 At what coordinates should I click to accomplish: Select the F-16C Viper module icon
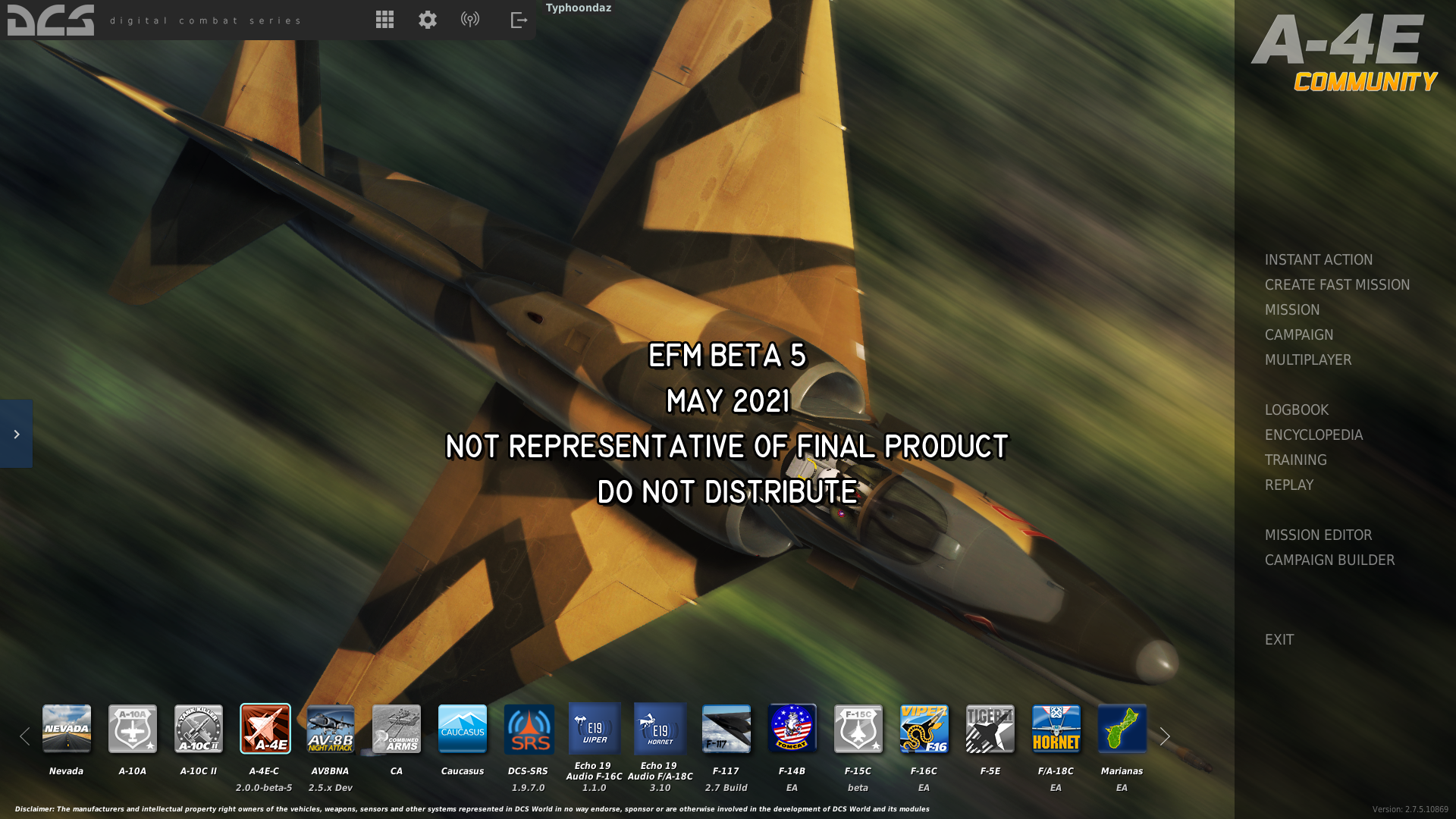coord(924,729)
